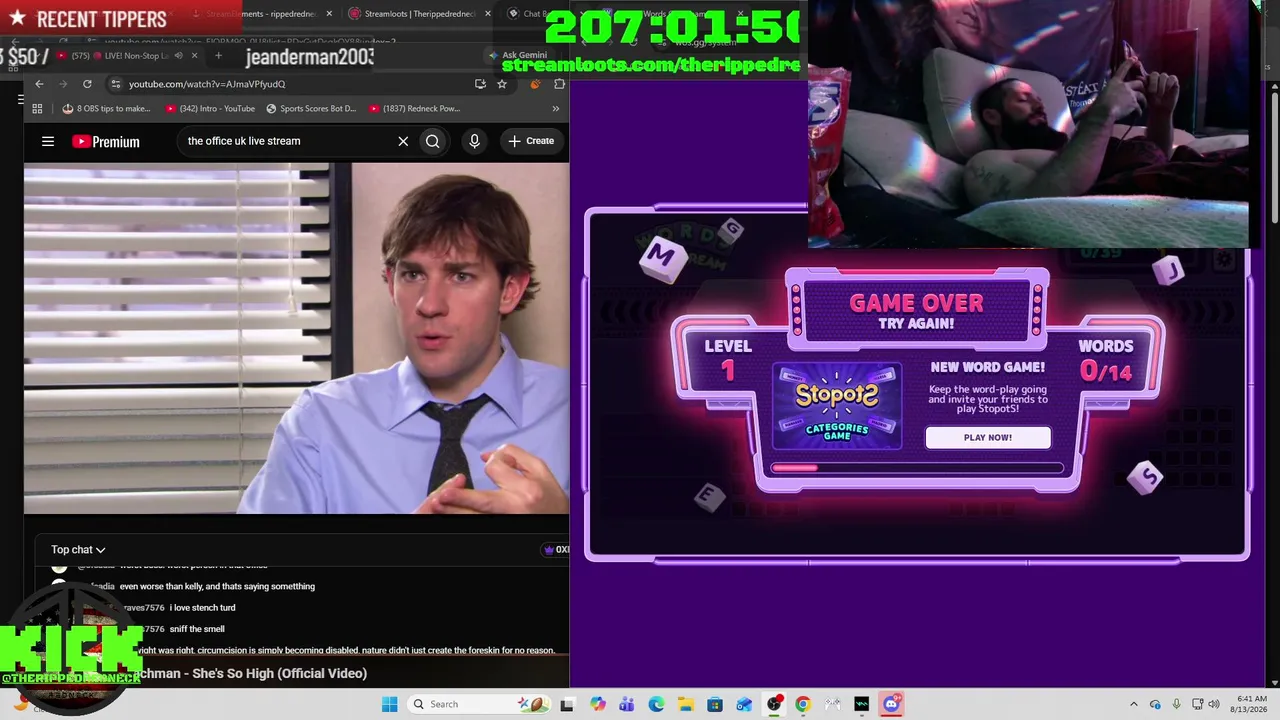Image resolution: width=1280 pixels, height=720 pixels.
Task: Open the 'Sports Scores Bot D...' bookmark
Action: click(x=311, y=108)
